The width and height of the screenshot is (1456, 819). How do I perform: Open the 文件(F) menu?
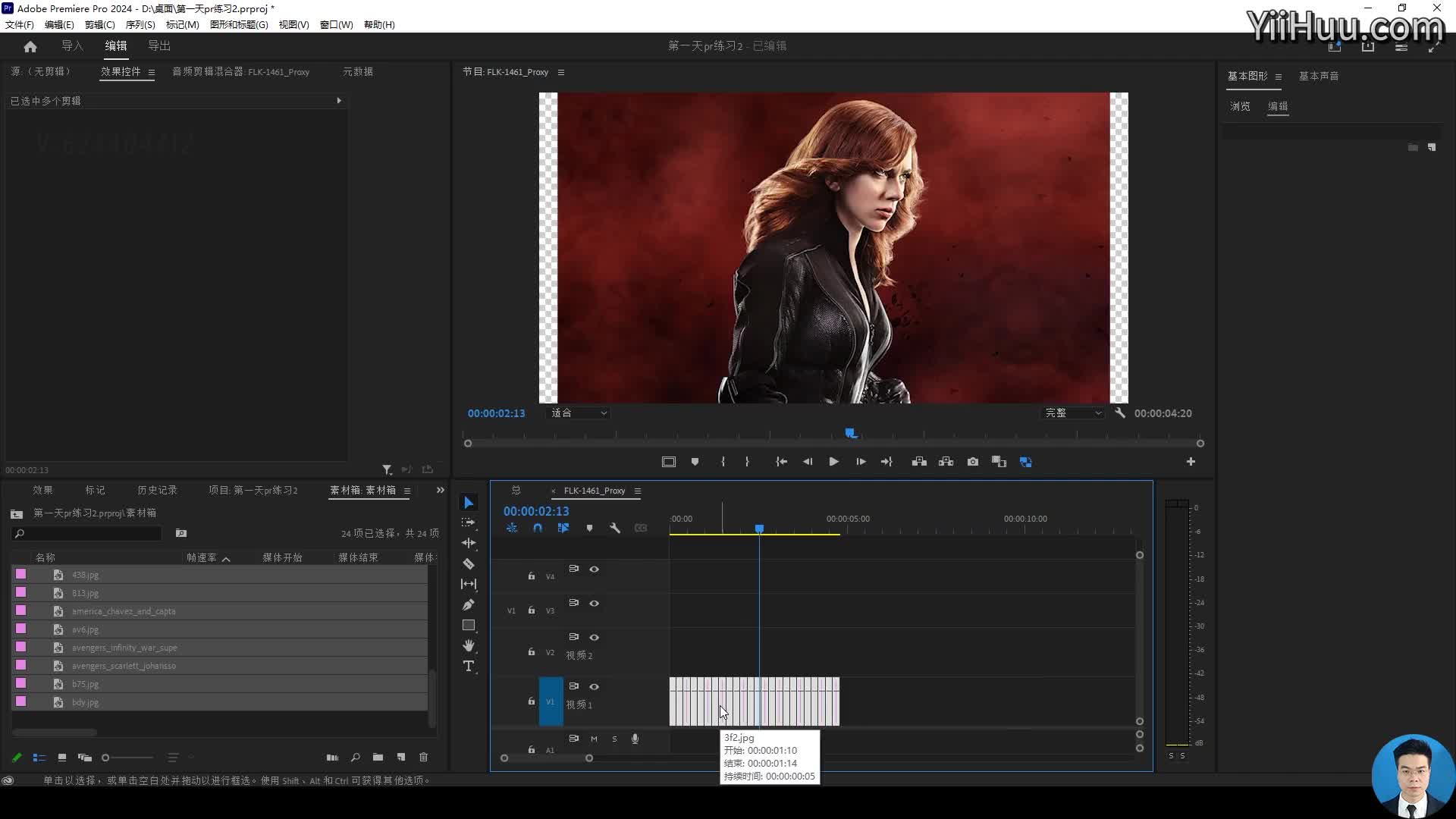point(20,24)
